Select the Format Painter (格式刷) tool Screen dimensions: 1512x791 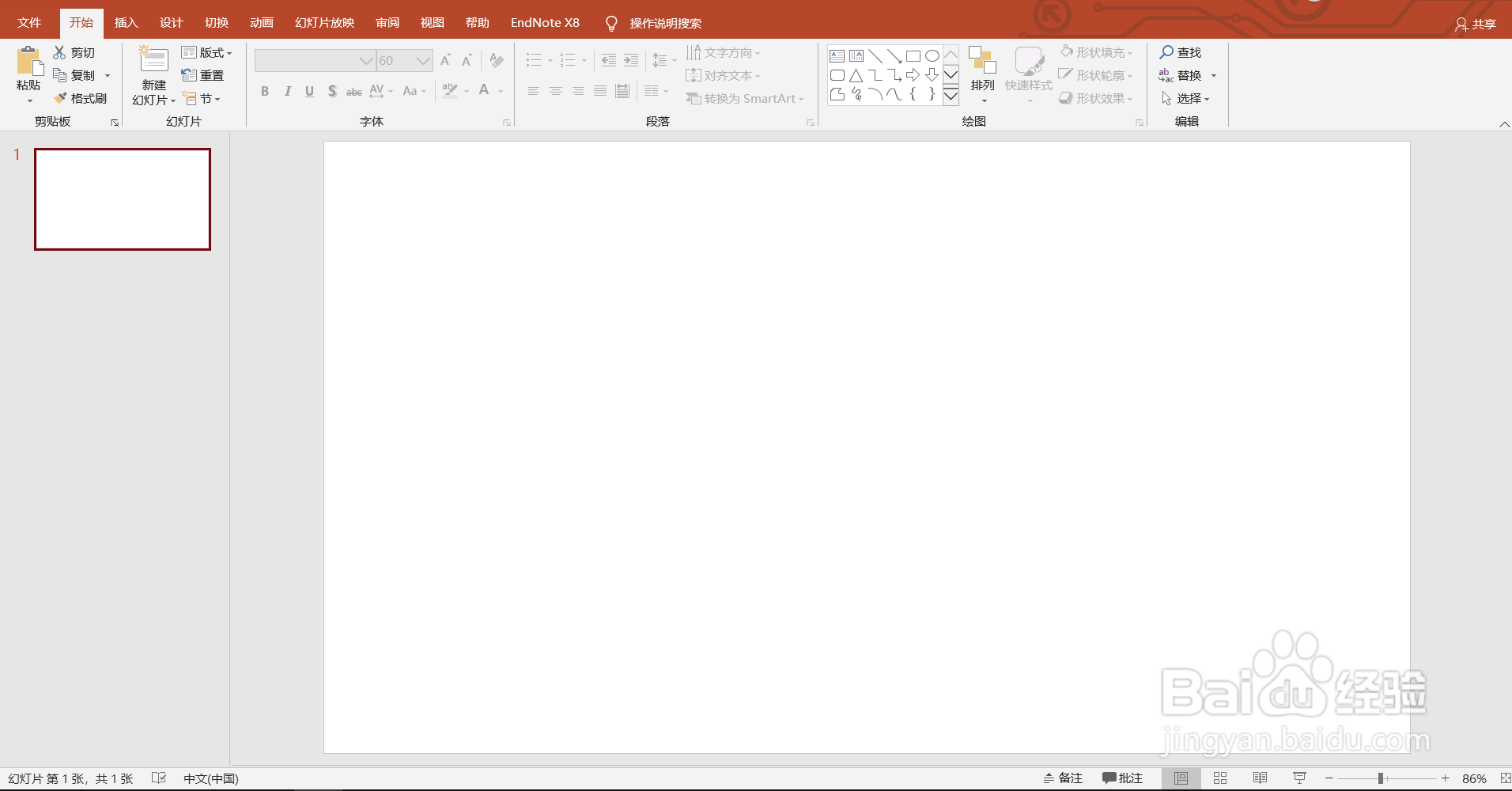81,98
